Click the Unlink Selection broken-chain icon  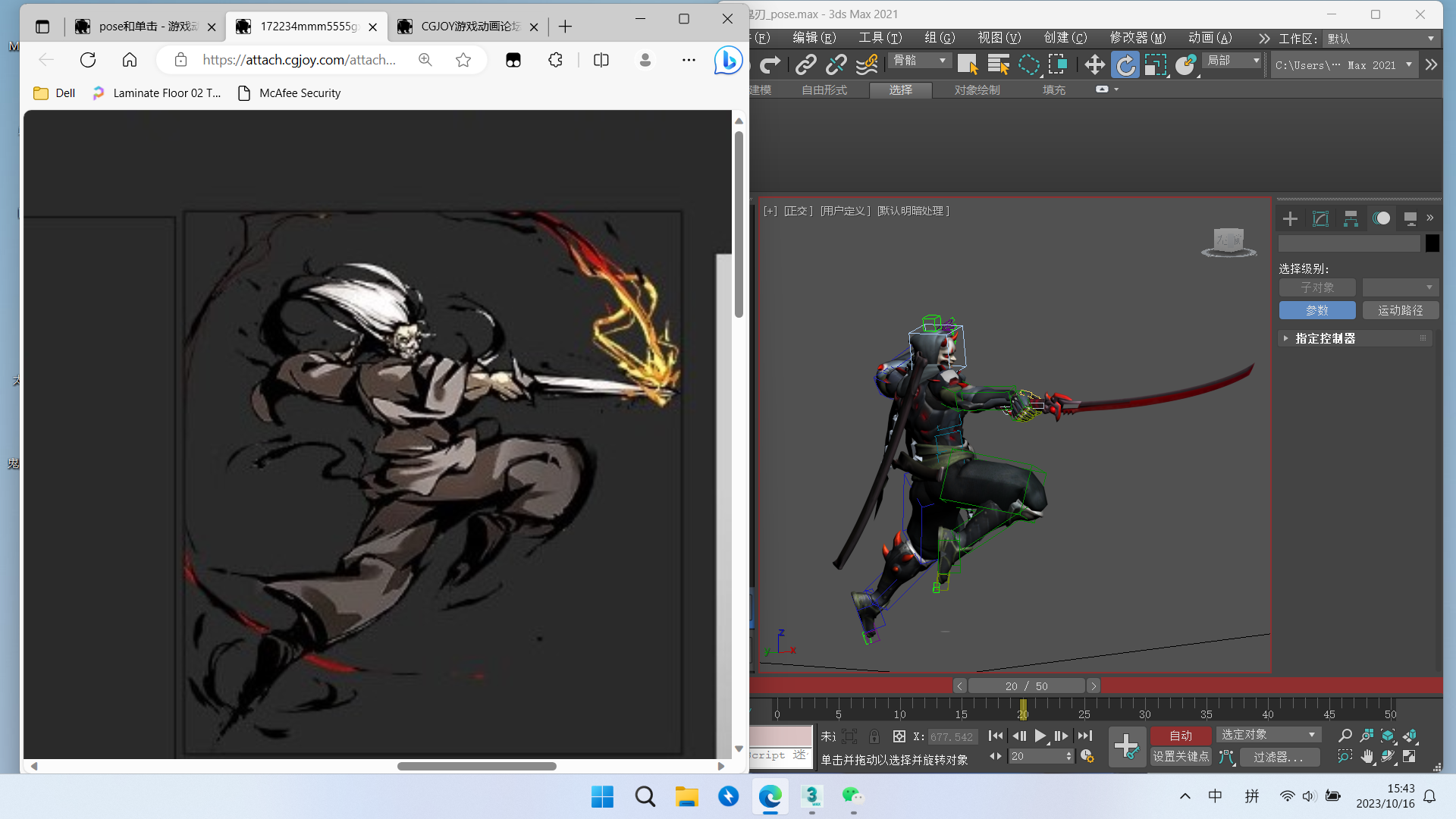coord(836,65)
